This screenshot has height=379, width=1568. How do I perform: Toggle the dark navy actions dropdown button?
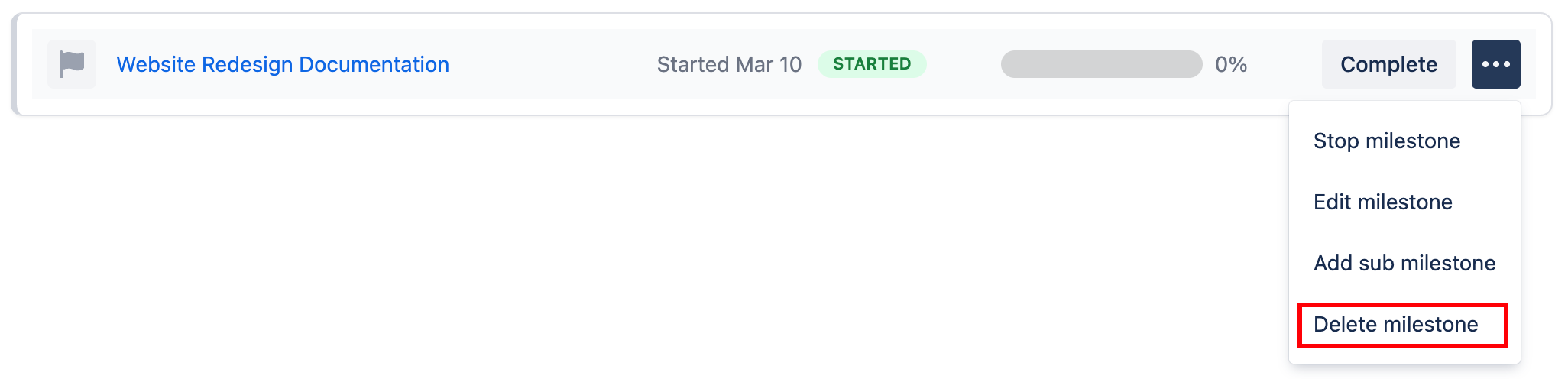pyautogui.click(x=1495, y=64)
